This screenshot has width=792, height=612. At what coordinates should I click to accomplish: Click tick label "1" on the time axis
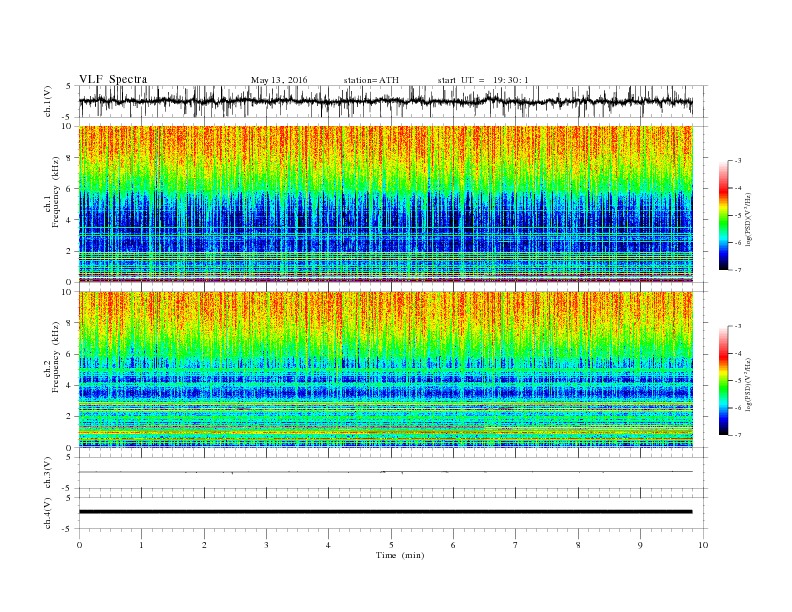141,545
